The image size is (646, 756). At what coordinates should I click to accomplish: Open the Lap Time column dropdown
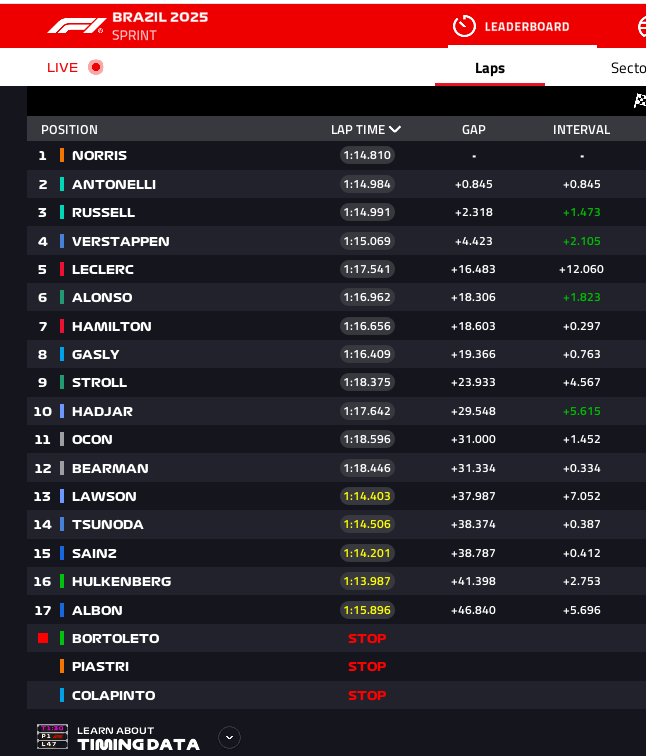(395, 129)
